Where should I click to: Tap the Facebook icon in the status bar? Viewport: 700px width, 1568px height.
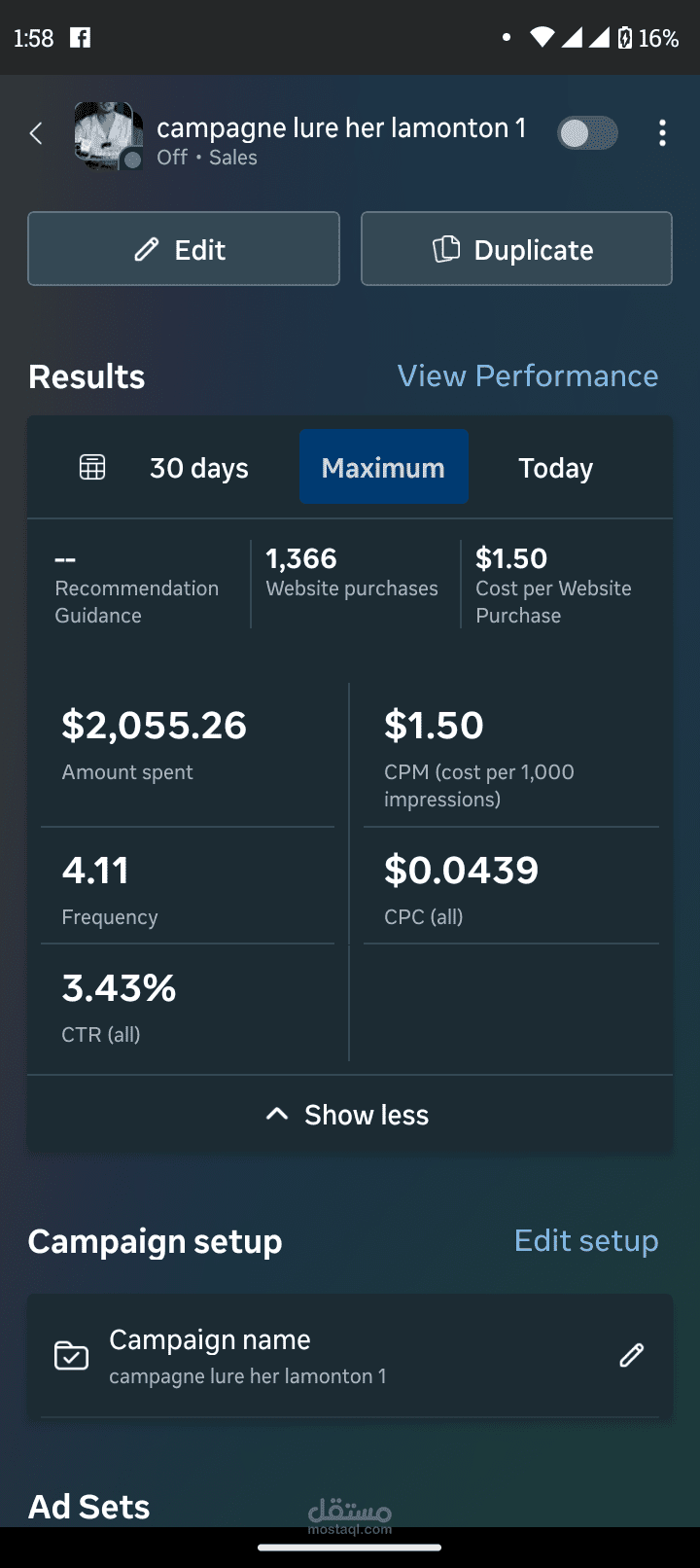(80, 38)
